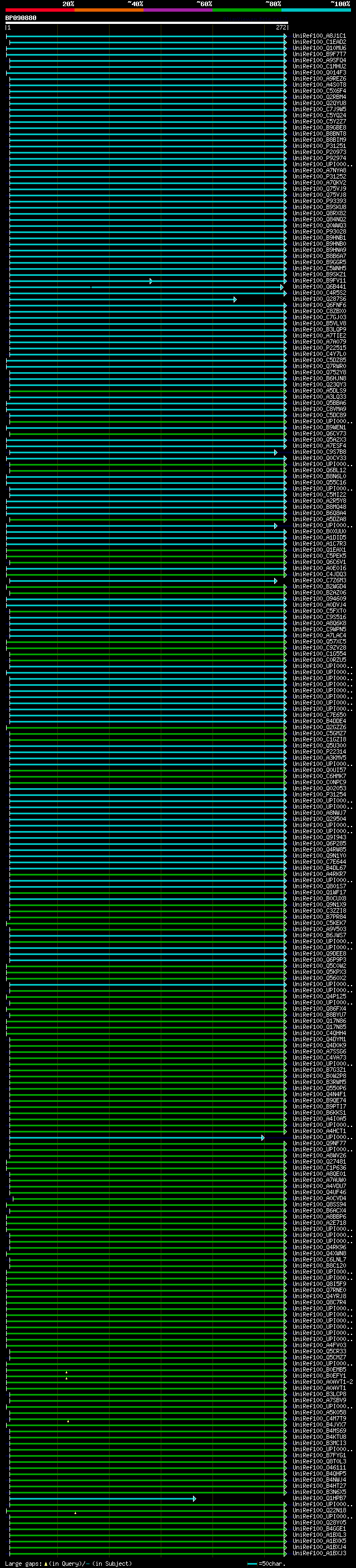356x1568 pixels.
Task: Click the UniRef100_O94609 hit name
Action: coord(319,599)
